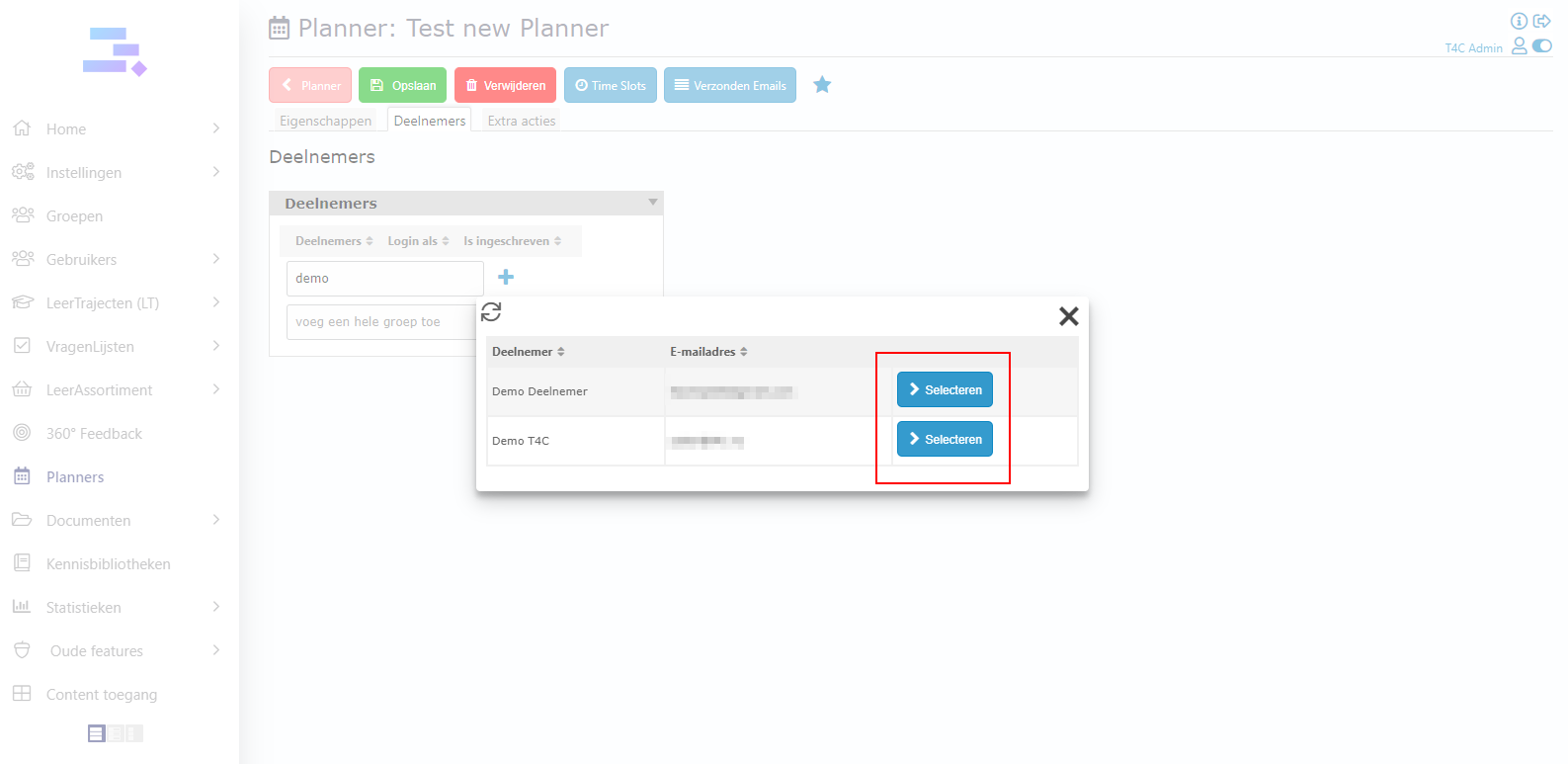Sort by E-mailadres column header
Viewport: 1568px width, 764px height.
[x=708, y=352]
